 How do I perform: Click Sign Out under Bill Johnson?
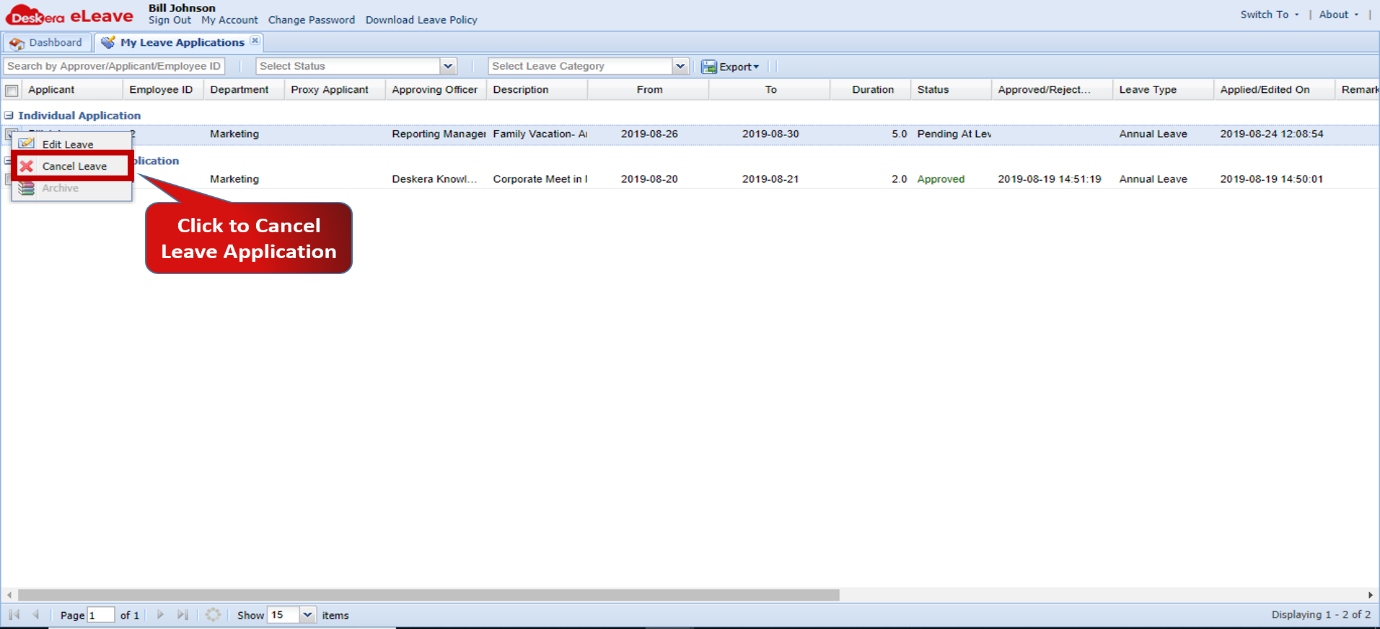[x=170, y=19]
